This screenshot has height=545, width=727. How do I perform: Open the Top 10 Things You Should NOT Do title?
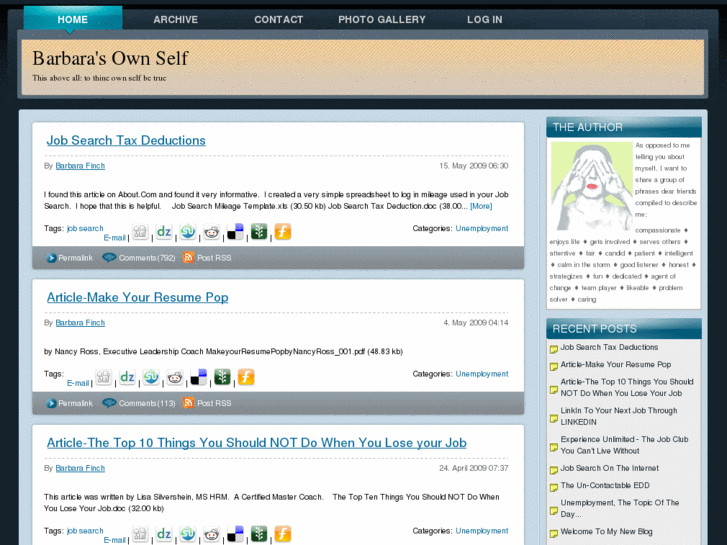[256, 443]
